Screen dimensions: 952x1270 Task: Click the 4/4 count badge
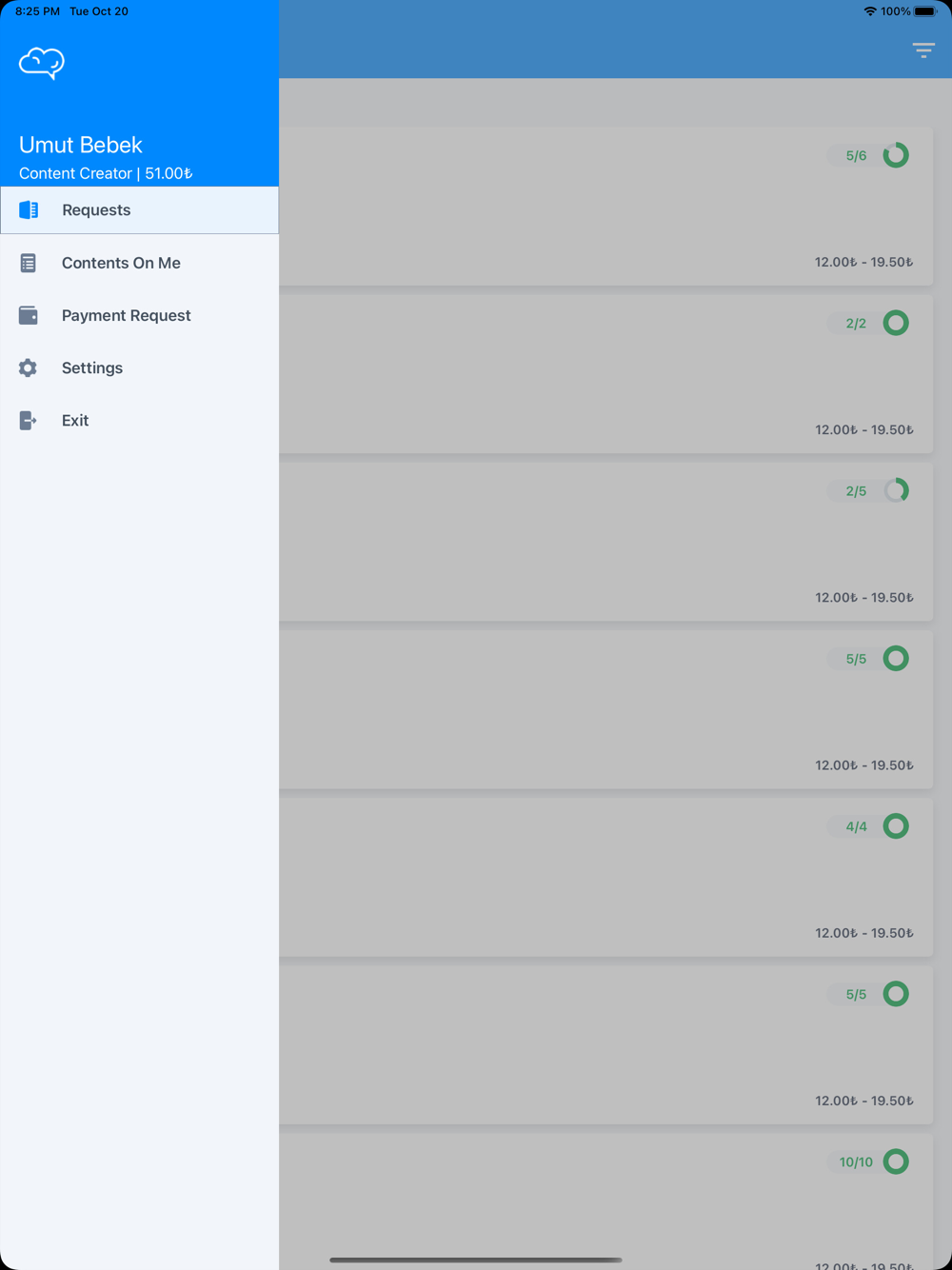[x=856, y=826]
